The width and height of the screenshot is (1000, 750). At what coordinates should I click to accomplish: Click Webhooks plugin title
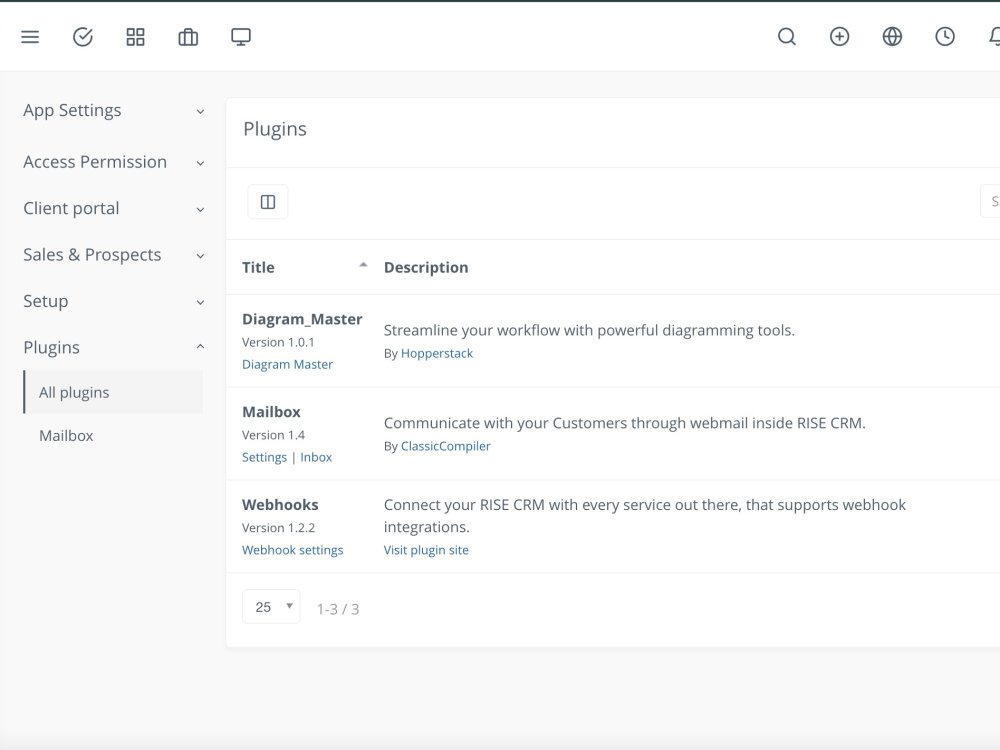pos(280,504)
